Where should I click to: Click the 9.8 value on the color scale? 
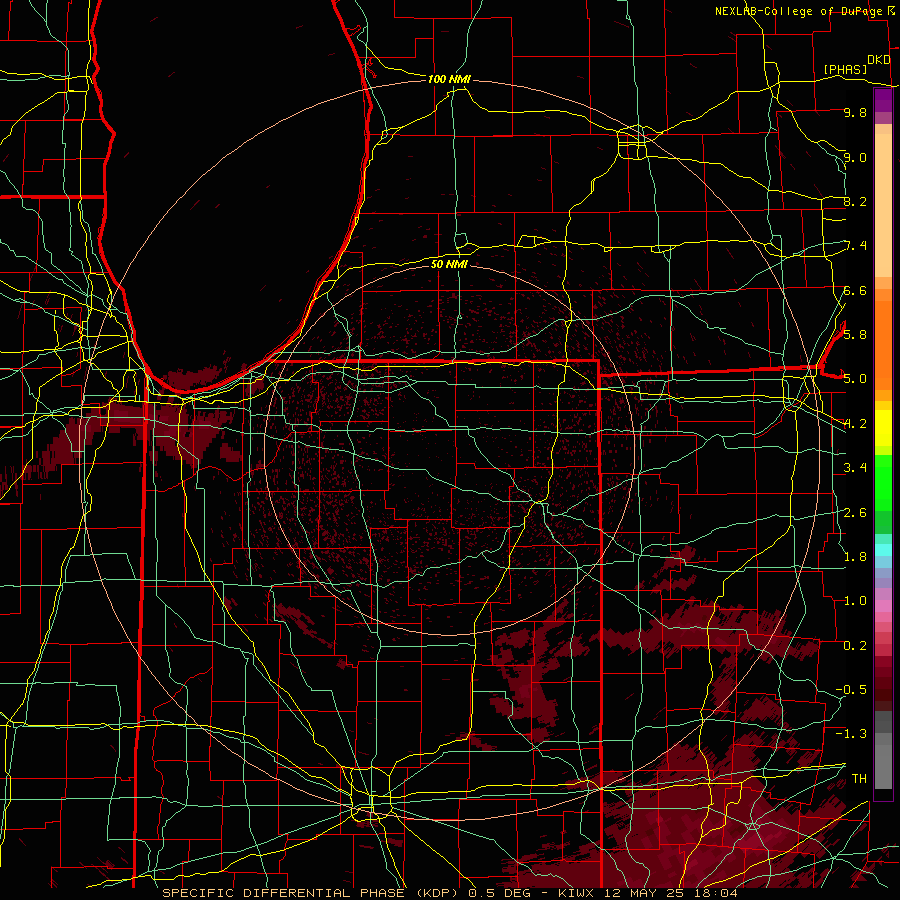[x=855, y=112]
